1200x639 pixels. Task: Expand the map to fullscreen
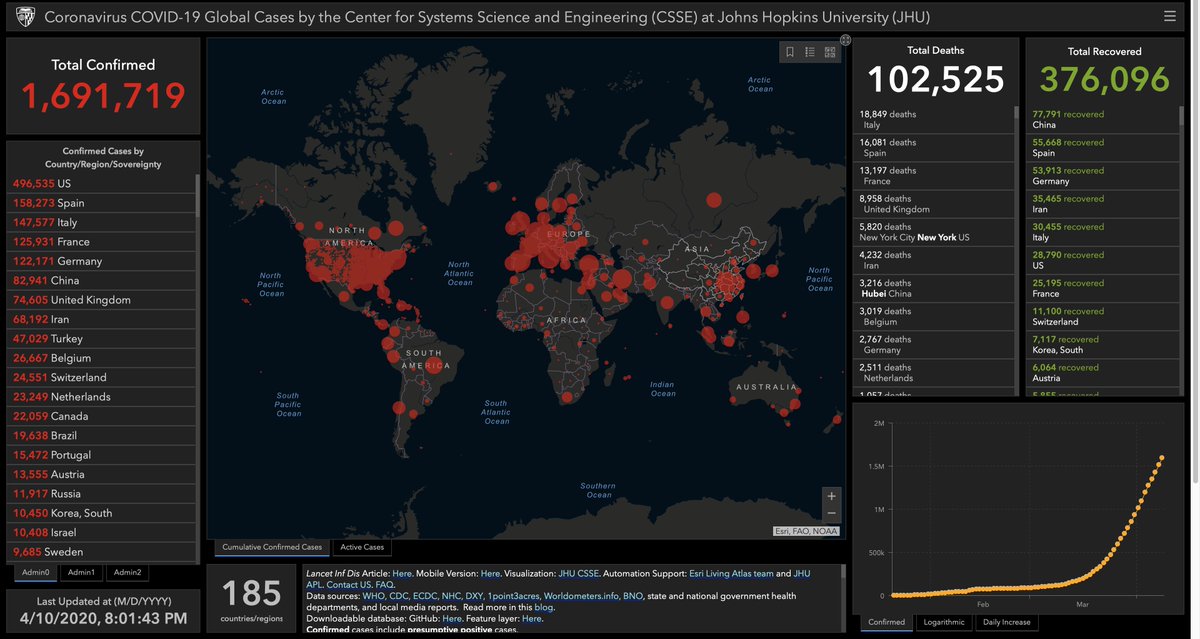tap(846, 40)
